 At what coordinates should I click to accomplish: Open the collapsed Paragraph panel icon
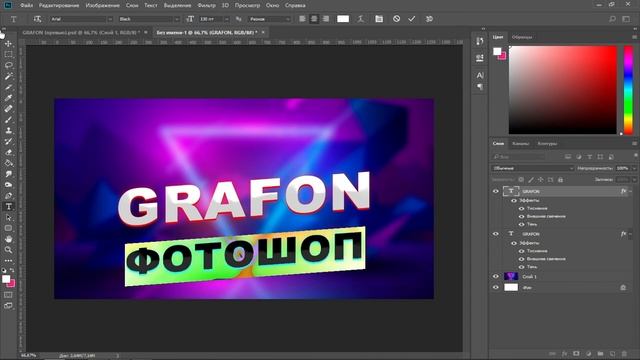coord(480,87)
